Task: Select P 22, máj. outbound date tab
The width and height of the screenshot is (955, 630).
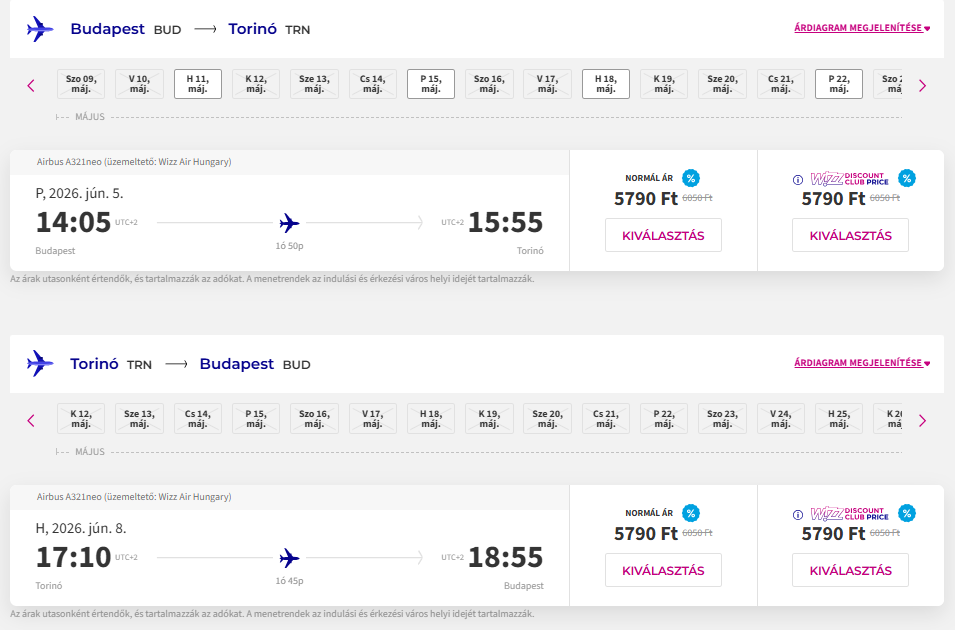Action: [839, 84]
